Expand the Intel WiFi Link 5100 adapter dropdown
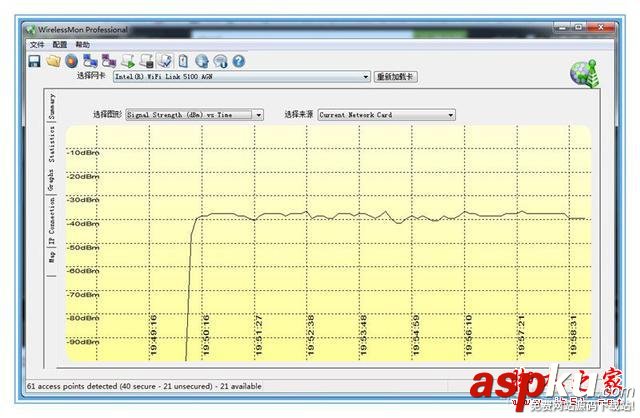The image size is (640, 418). click(x=366, y=77)
